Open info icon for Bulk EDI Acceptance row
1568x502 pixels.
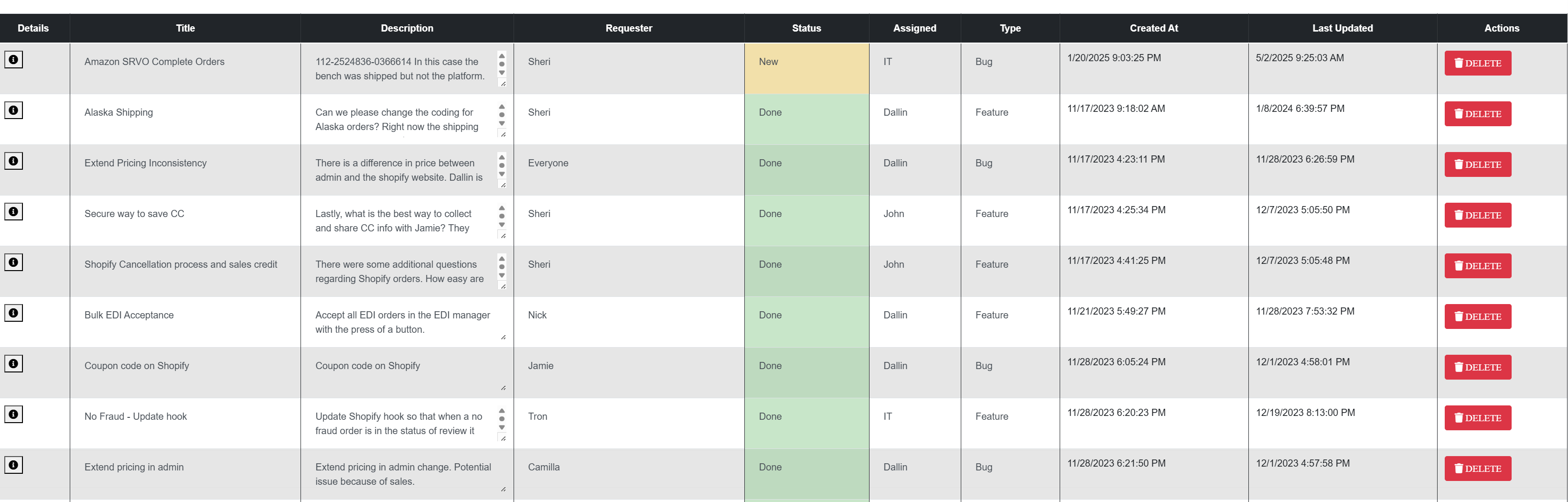coord(13,313)
